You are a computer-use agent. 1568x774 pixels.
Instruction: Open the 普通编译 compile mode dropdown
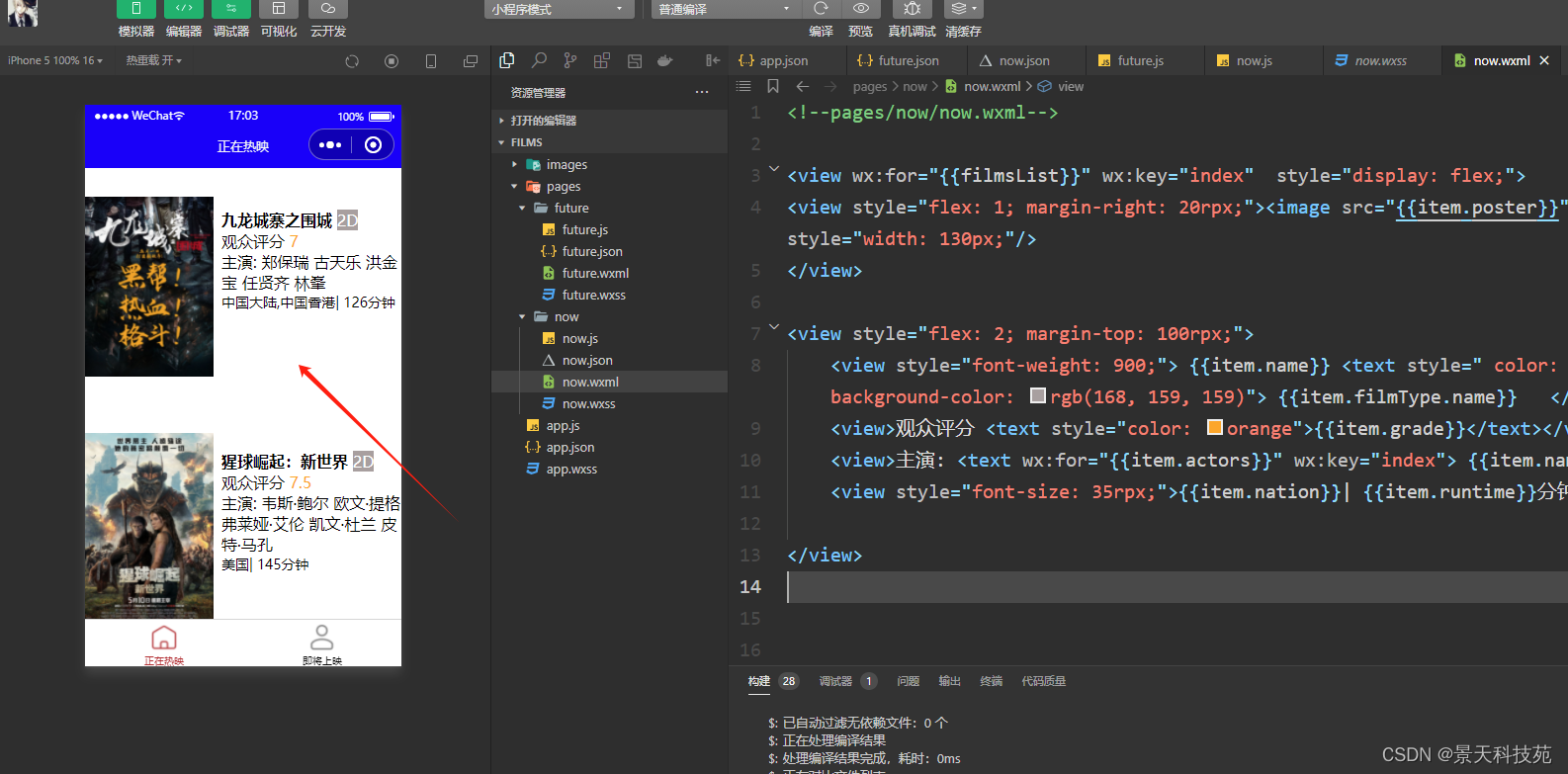pos(726,9)
